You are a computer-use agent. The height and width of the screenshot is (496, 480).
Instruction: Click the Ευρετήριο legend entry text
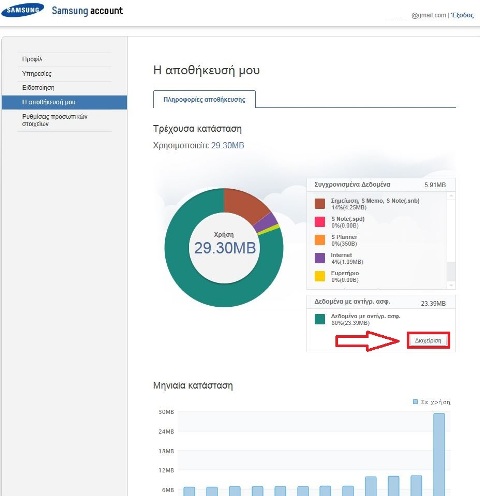tap(345, 276)
